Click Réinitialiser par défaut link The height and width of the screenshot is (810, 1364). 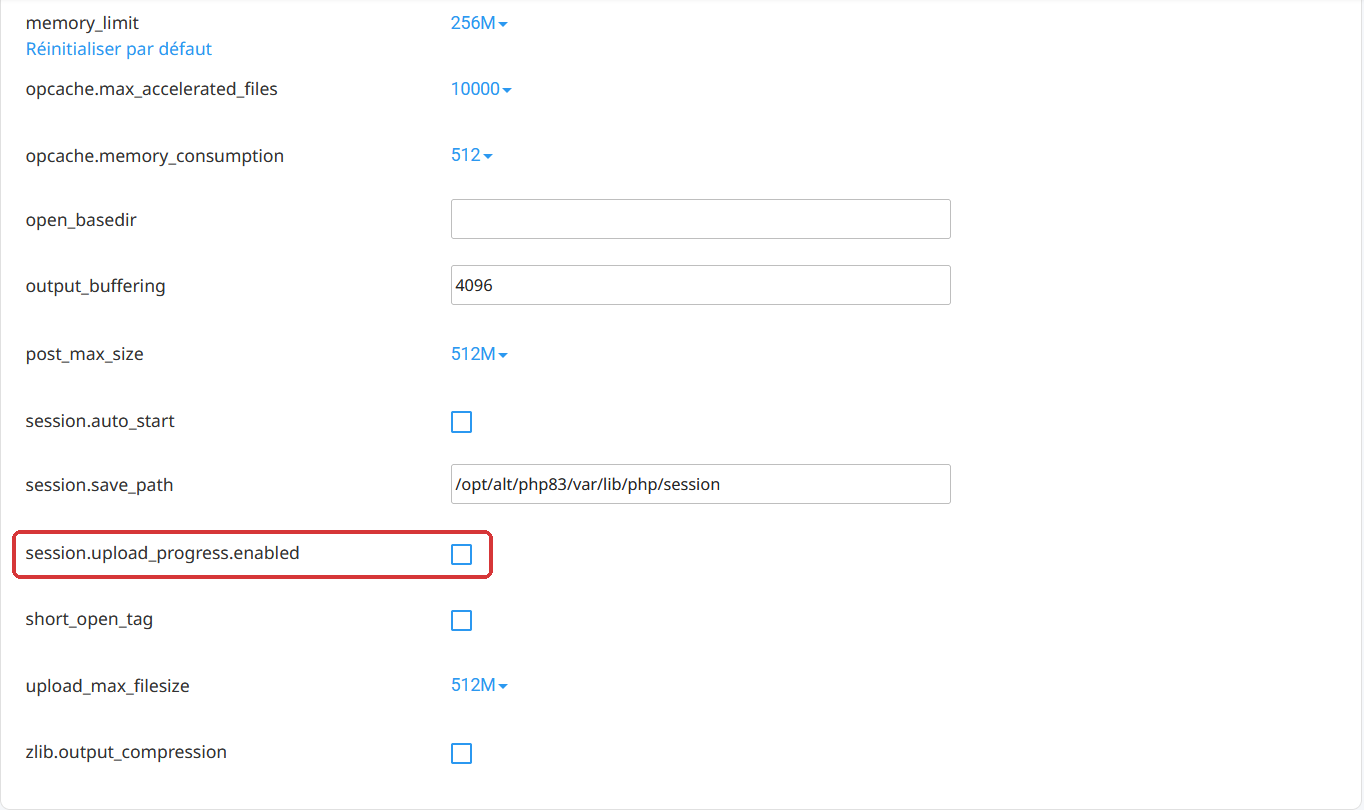119,49
